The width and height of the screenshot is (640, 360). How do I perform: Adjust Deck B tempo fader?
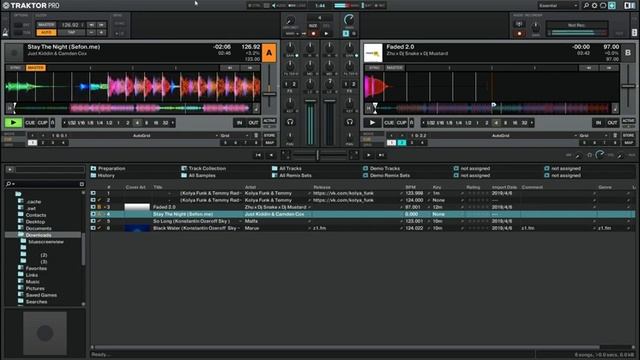point(628,86)
